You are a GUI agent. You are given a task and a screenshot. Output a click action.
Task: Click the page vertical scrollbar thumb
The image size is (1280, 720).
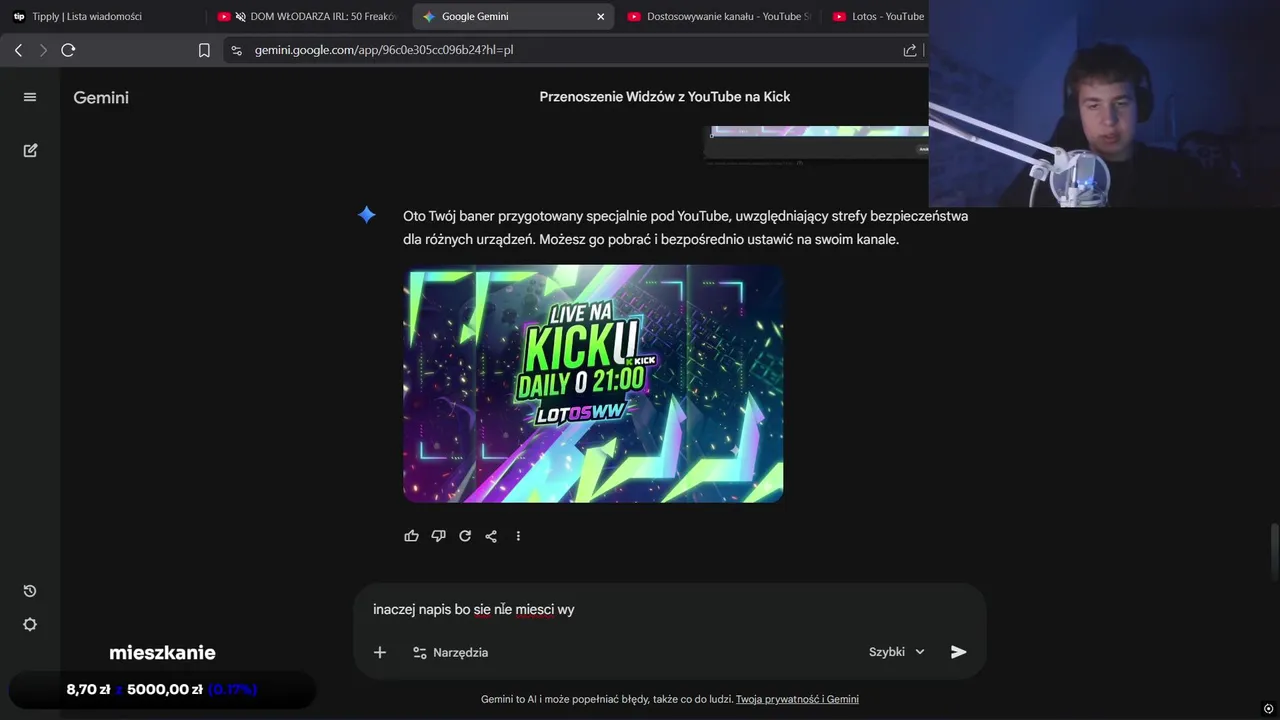(1274, 550)
